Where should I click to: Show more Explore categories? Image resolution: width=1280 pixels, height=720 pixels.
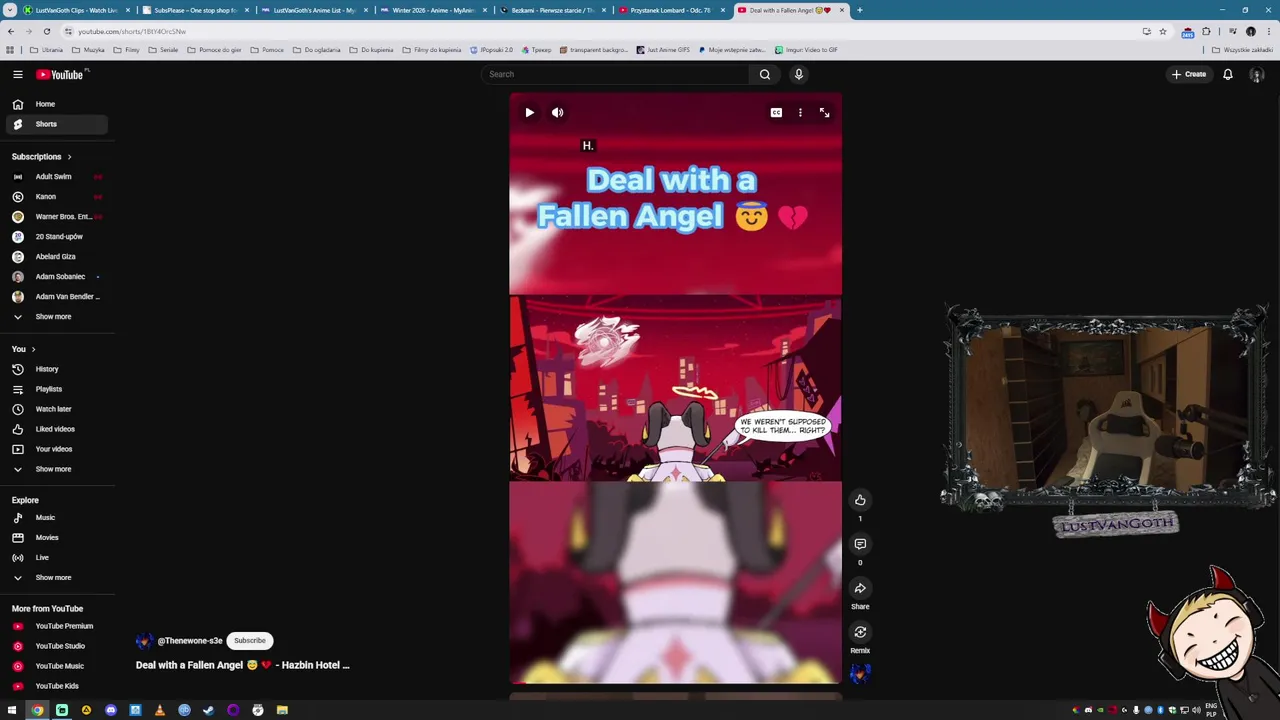pos(55,578)
